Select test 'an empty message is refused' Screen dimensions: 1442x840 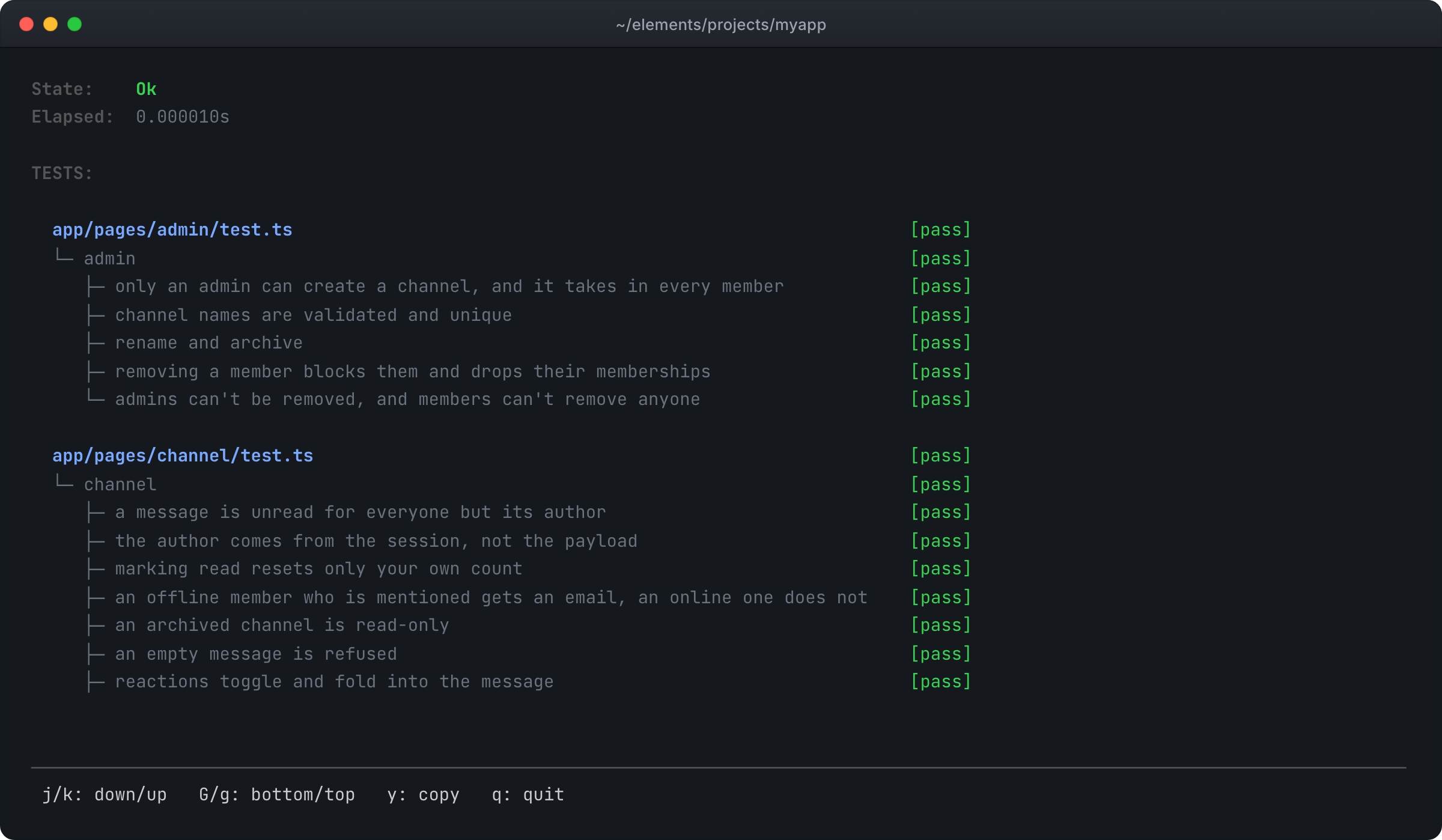[x=256, y=654]
